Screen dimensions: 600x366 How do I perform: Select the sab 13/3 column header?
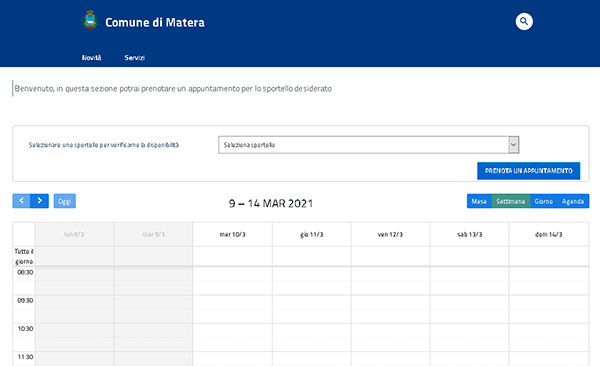click(x=470, y=234)
